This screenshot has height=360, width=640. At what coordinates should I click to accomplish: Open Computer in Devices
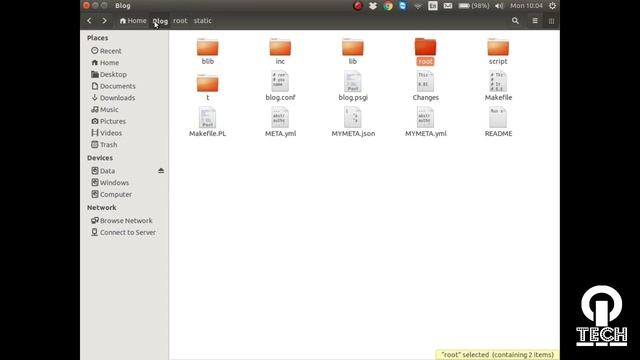click(111, 194)
